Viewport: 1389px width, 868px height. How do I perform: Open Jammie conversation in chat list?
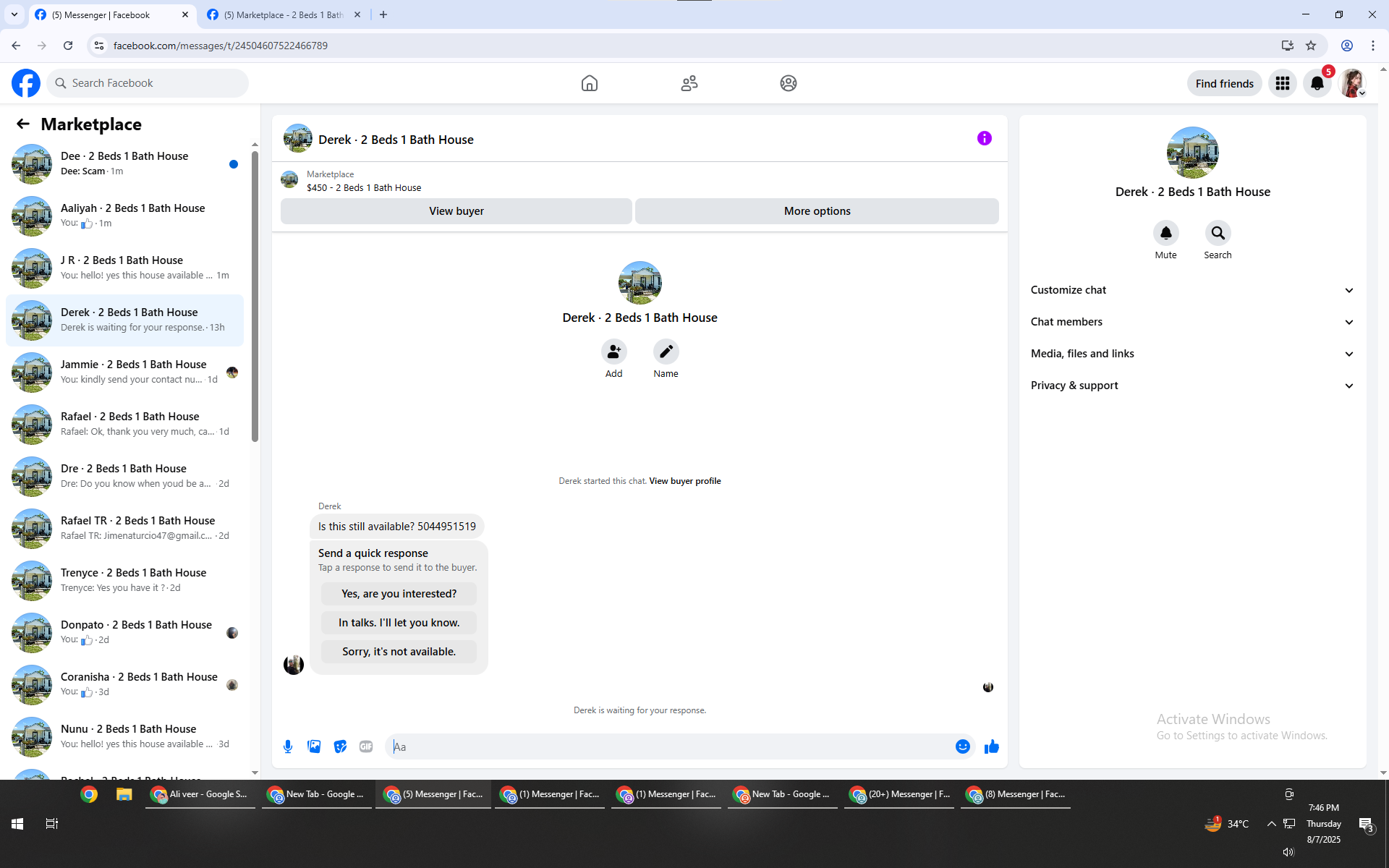click(124, 372)
